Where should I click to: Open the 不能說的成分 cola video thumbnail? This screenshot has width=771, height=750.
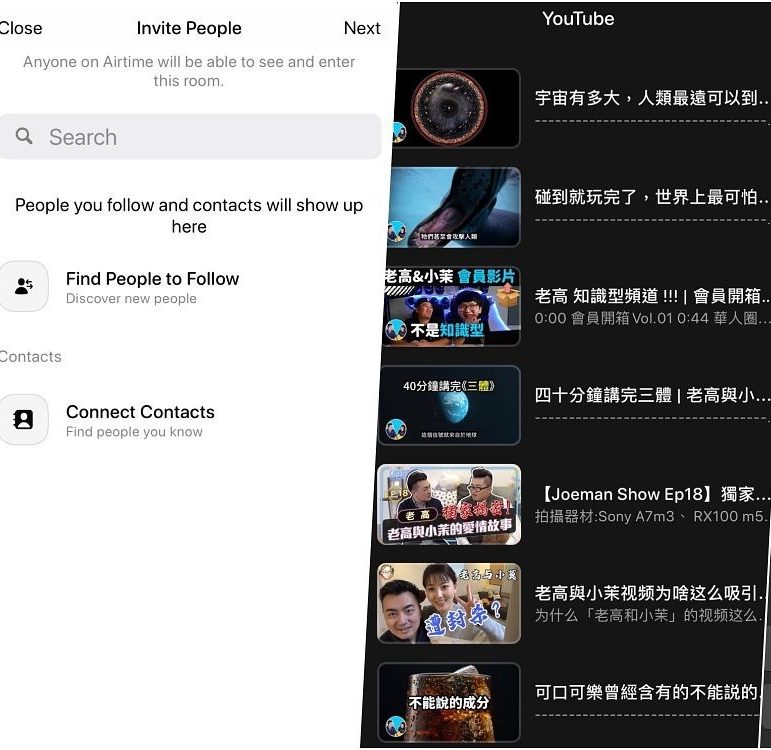[450, 702]
